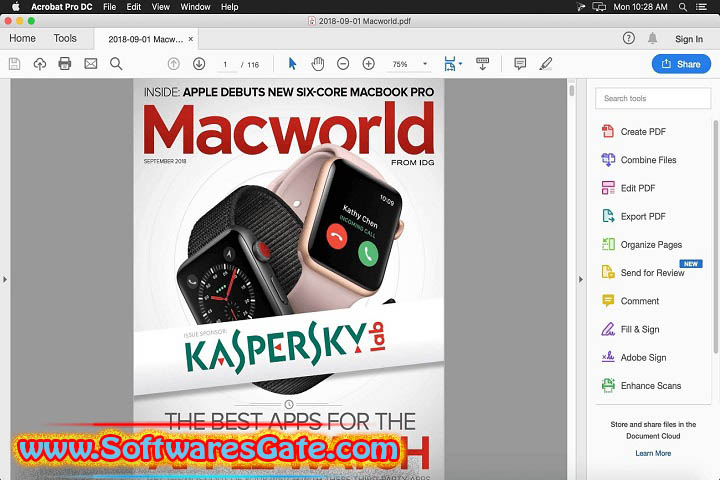Screen dimensions: 720x480
Task: Click the Search tools input field
Action: click(x=653, y=98)
